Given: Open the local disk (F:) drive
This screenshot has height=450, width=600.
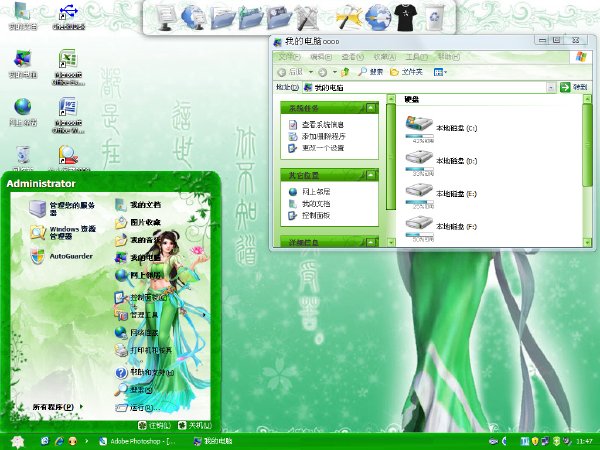Looking at the screenshot, I should click(441, 227).
